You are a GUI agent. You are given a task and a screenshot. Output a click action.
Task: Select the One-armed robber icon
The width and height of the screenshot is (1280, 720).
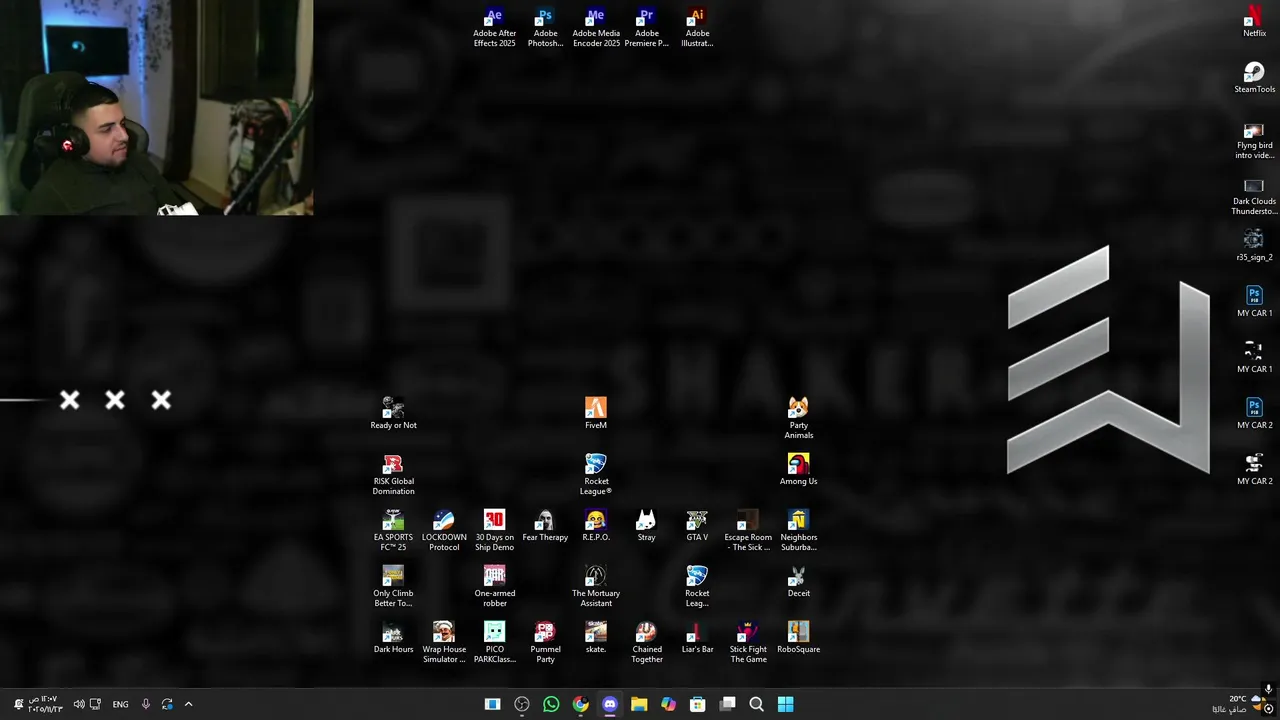[x=494, y=587]
